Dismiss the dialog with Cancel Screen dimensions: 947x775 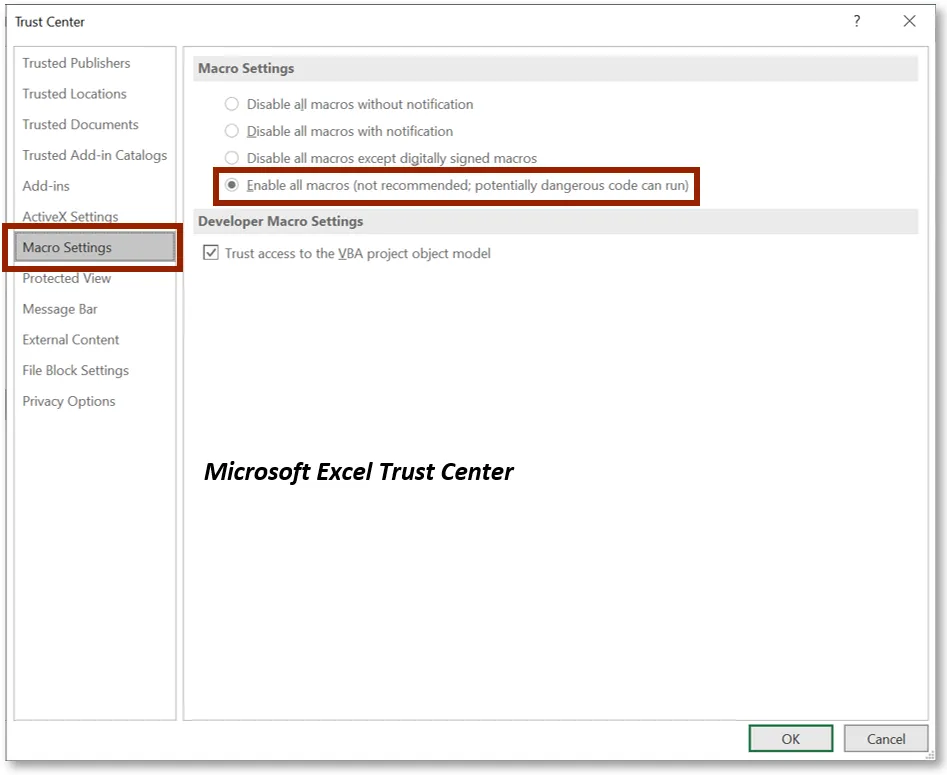886,739
